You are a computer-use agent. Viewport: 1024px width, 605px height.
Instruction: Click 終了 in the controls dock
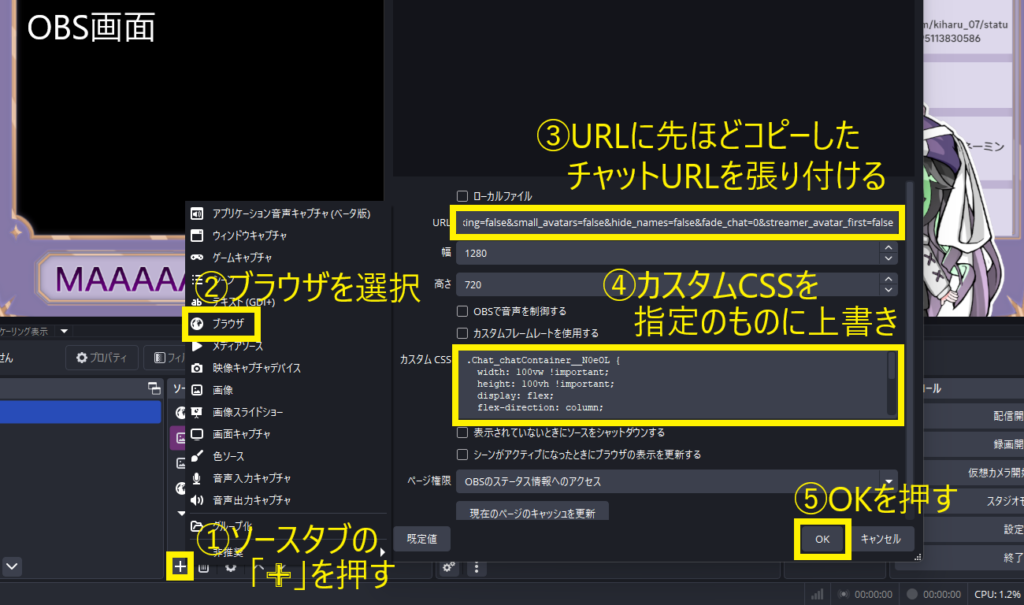tap(973, 557)
